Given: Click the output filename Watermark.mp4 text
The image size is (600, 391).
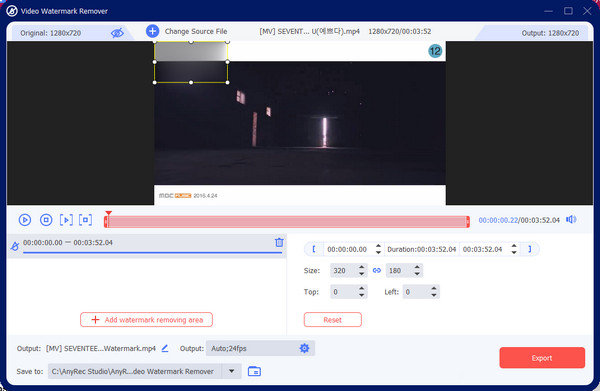Looking at the screenshot, I should [x=101, y=349].
